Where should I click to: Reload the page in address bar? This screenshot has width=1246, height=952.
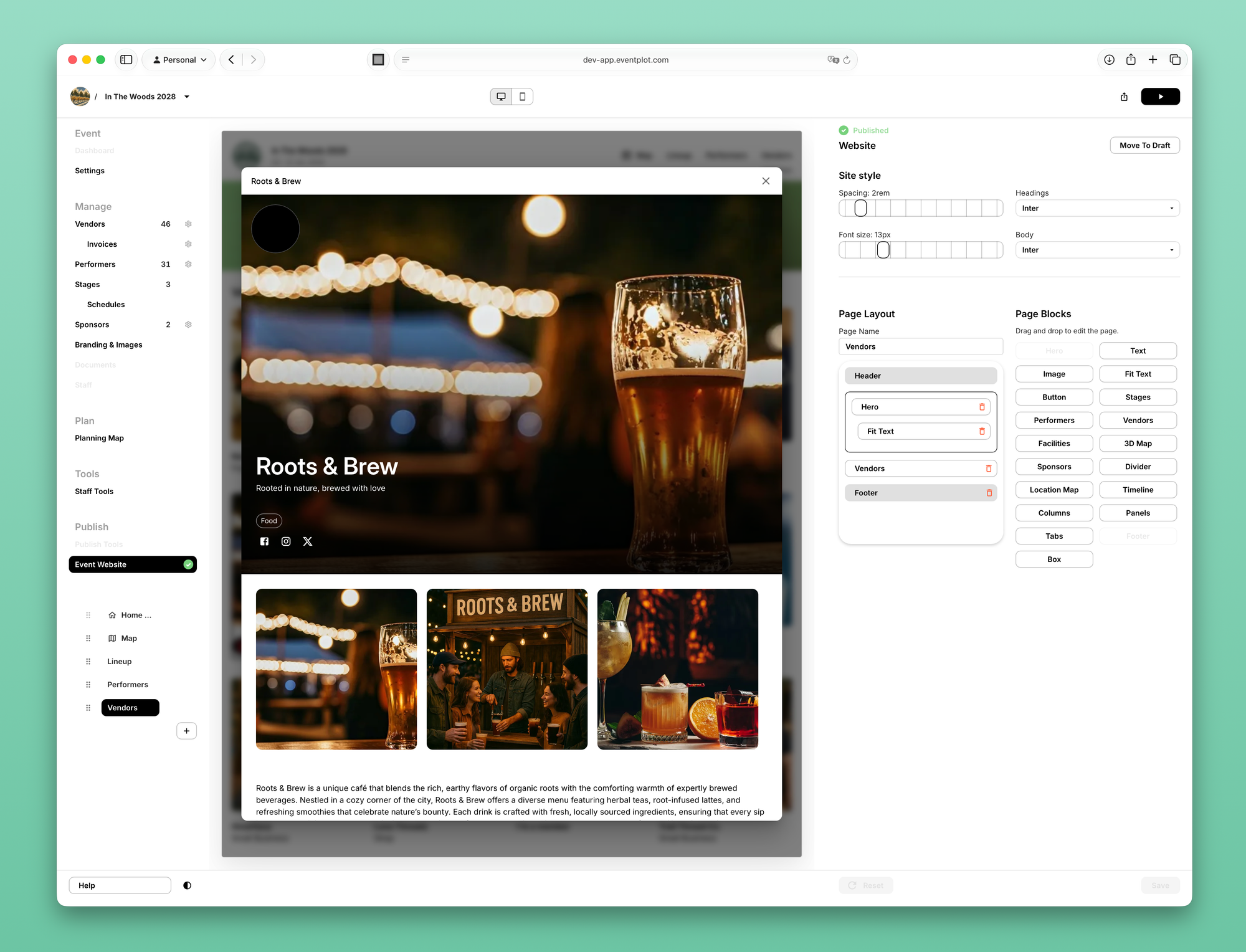click(847, 60)
